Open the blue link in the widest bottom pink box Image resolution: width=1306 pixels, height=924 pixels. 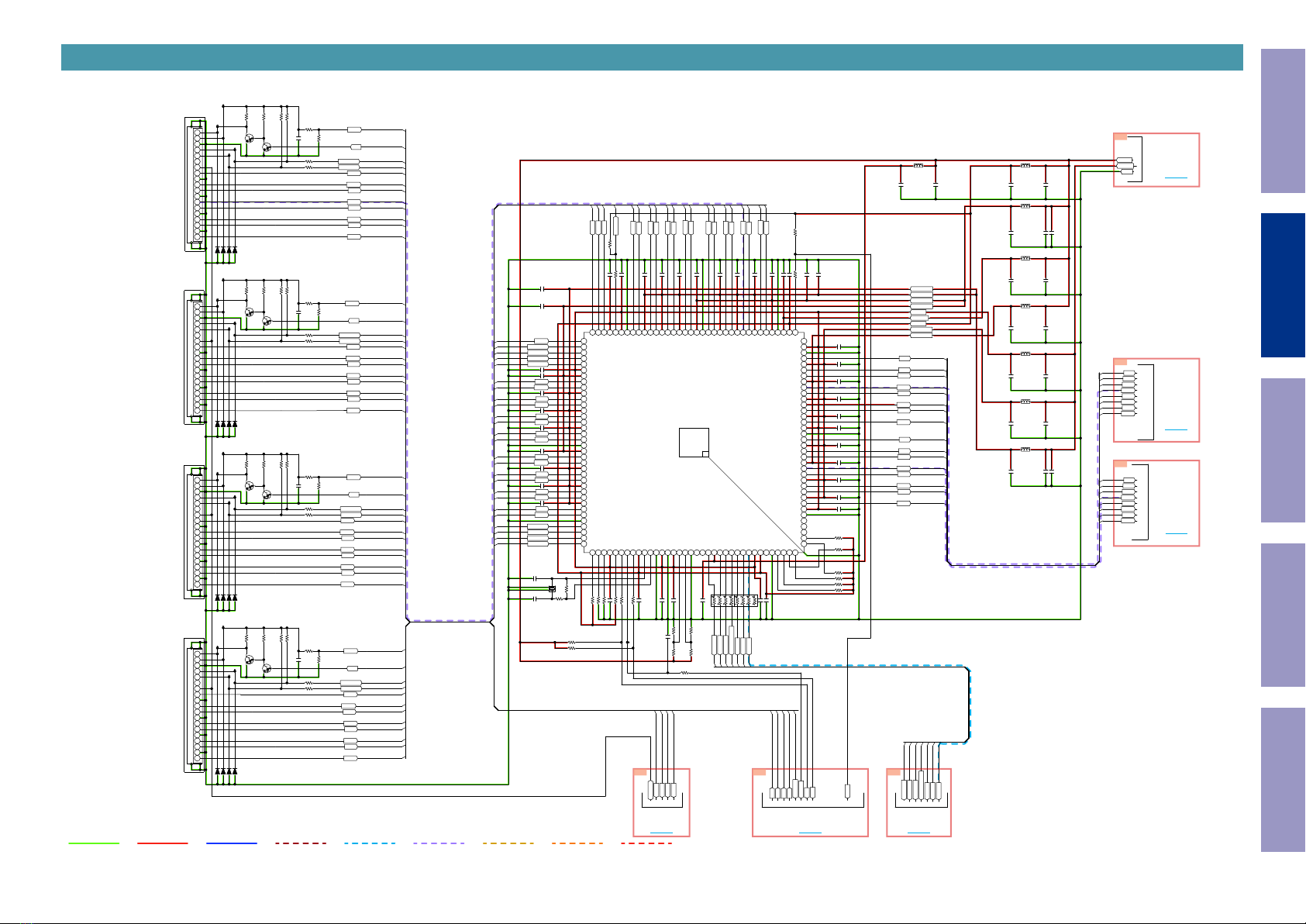click(x=810, y=833)
